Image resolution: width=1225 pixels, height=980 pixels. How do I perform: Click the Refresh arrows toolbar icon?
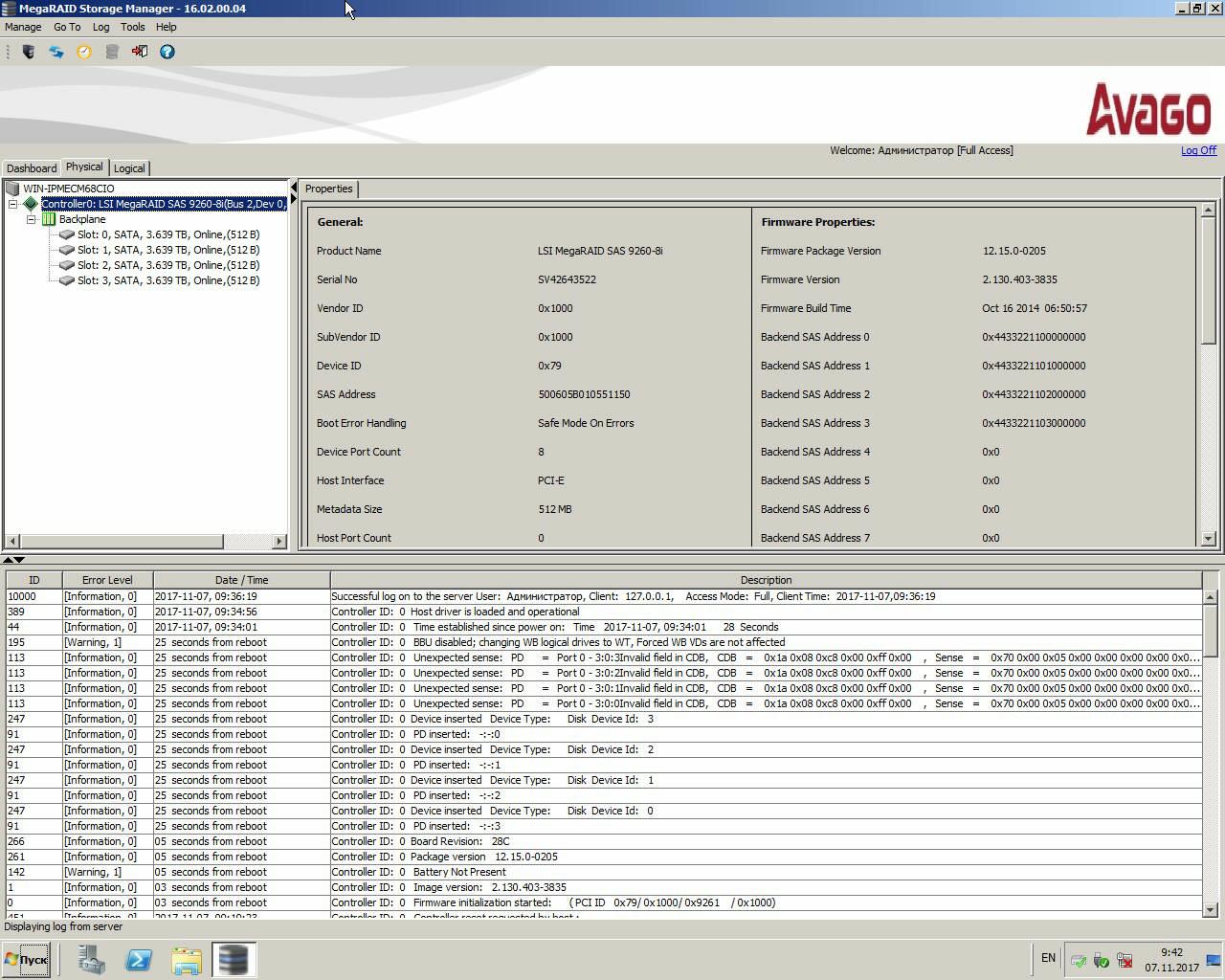[56, 52]
